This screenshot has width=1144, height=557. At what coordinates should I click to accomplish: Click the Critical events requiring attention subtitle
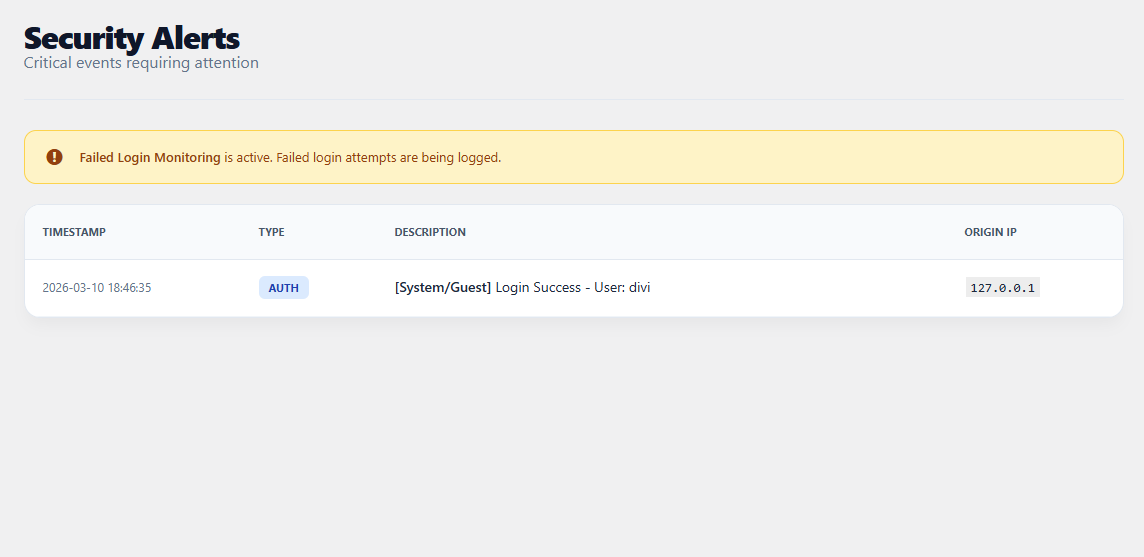pyautogui.click(x=141, y=63)
